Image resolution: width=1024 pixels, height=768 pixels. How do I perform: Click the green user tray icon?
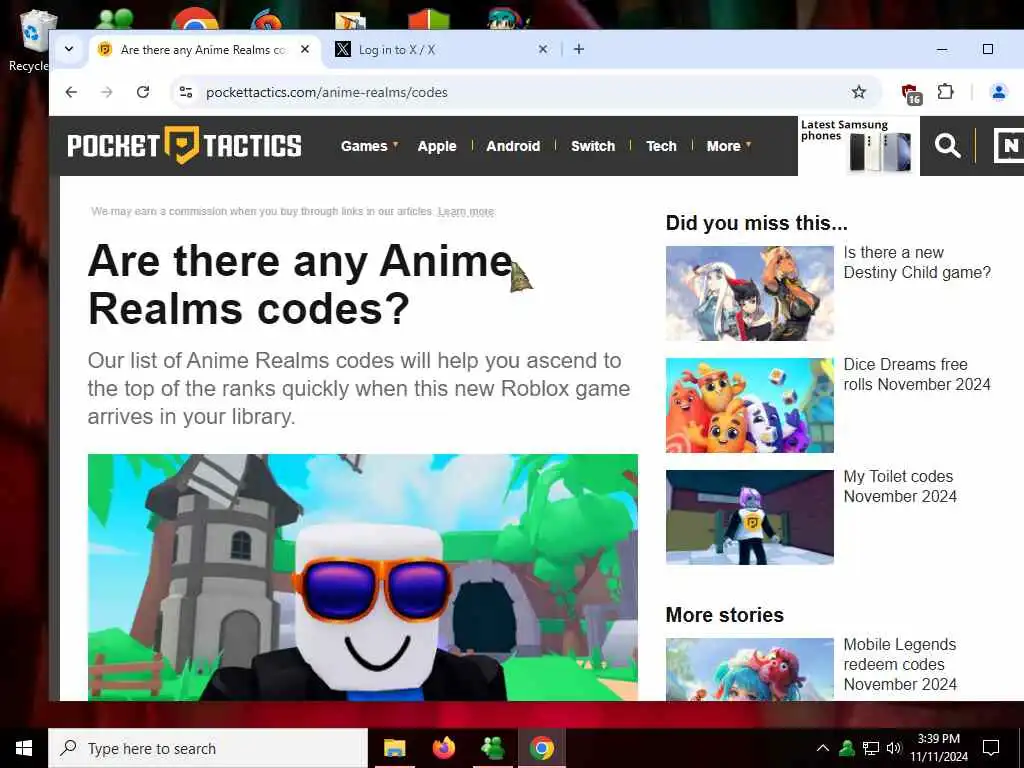point(847,748)
